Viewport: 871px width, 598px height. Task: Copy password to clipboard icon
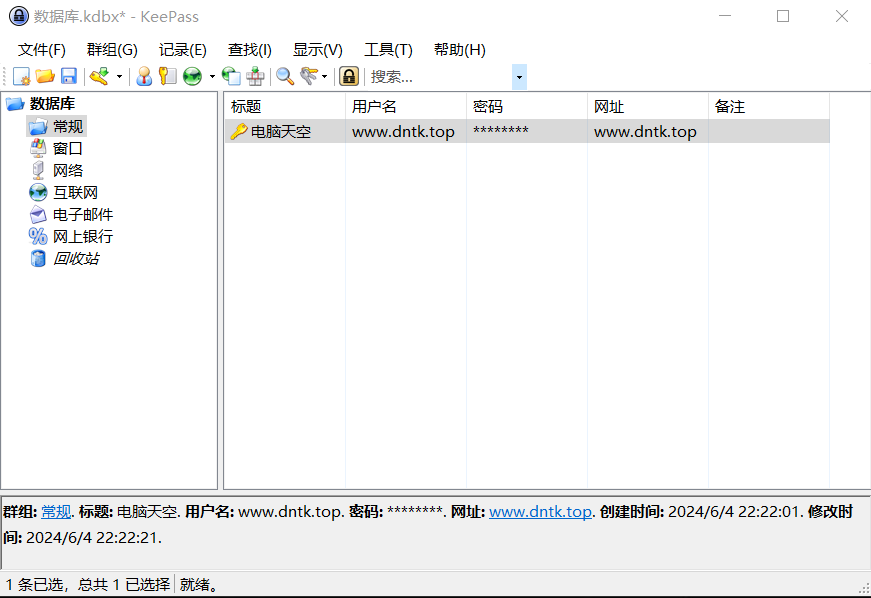click(167, 76)
